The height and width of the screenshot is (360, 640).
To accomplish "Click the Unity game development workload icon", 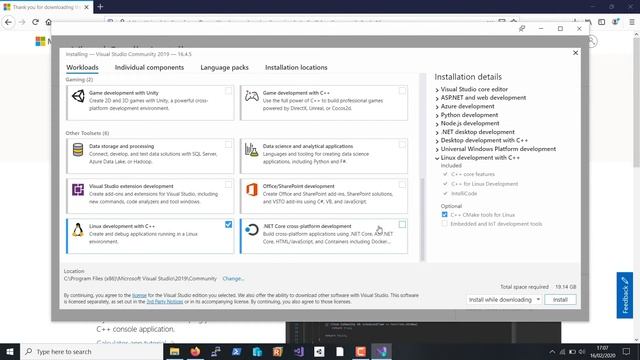I will 78,96.
